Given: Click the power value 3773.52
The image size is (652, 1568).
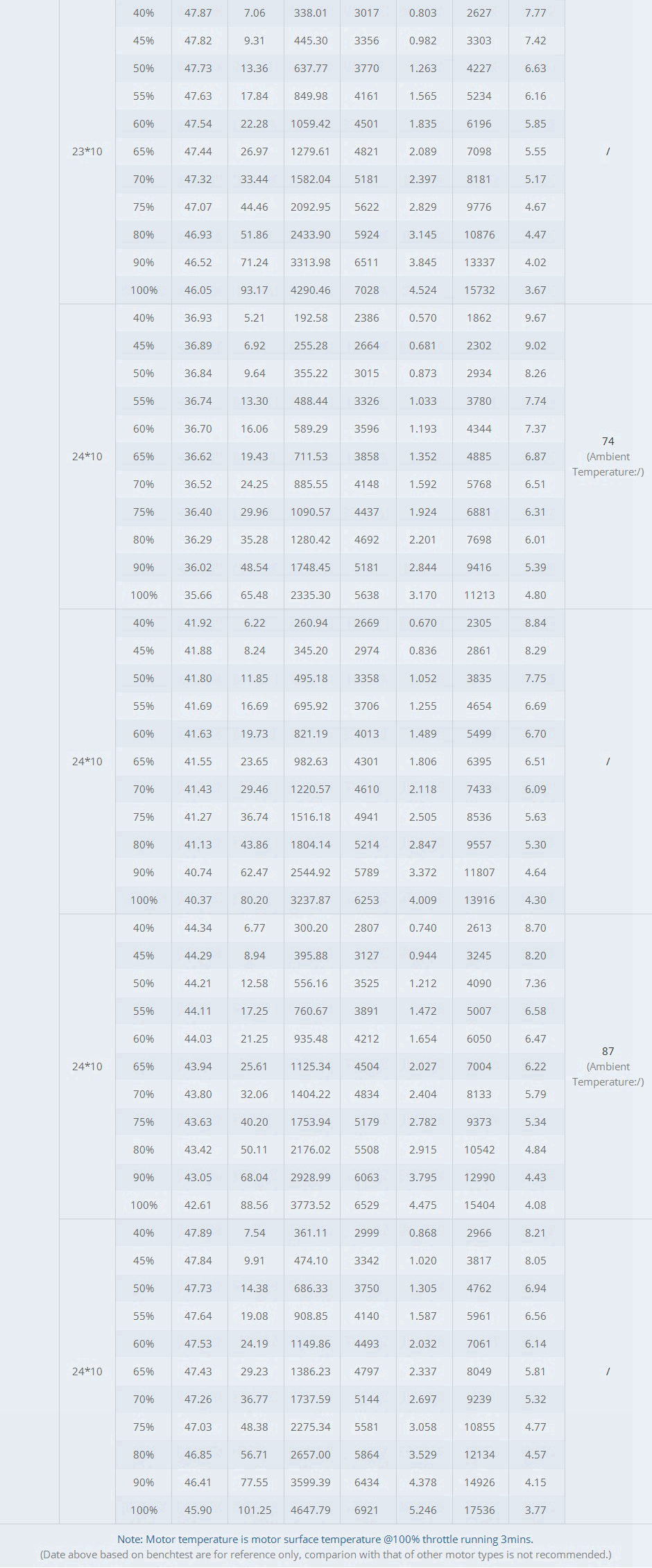Looking at the screenshot, I should tap(311, 1205).
